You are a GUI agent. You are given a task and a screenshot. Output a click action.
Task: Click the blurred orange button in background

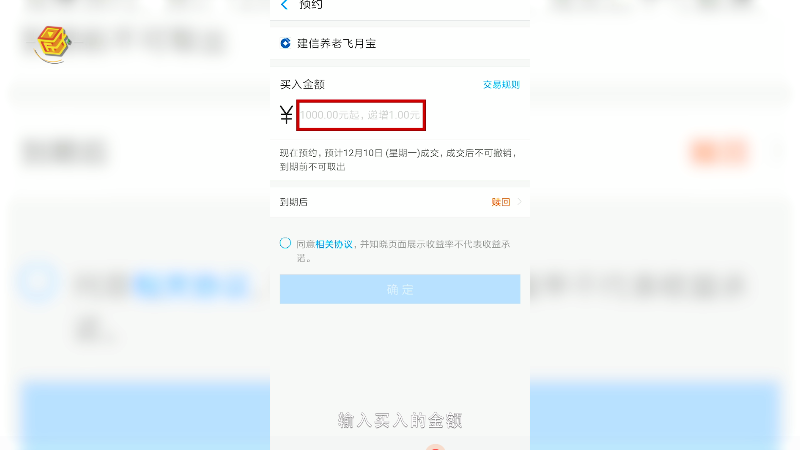coord(720,152)
